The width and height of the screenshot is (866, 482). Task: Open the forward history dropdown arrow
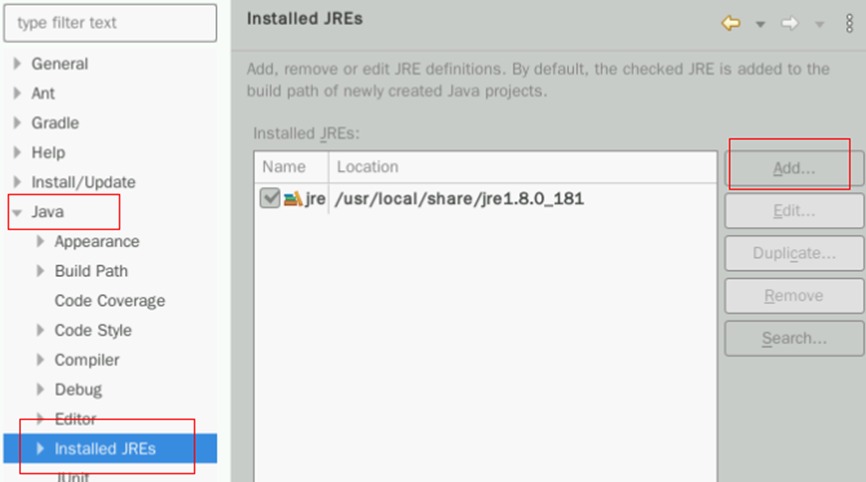tap(819, 24)
